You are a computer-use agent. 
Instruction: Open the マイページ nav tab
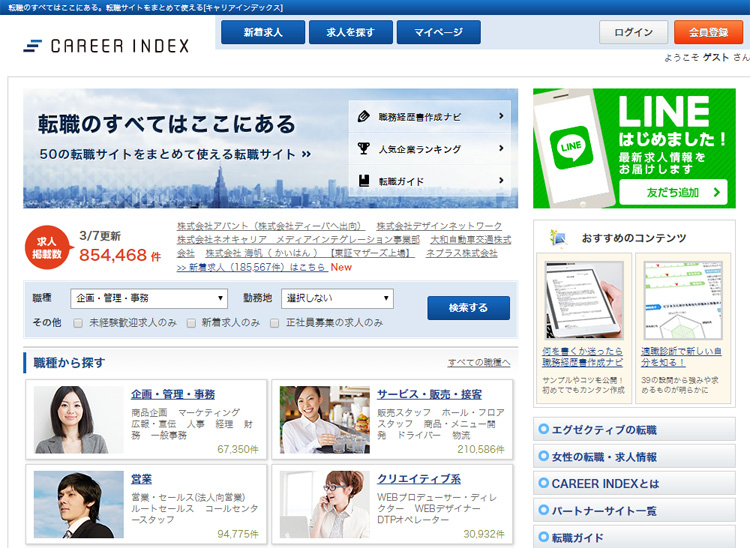439,32
